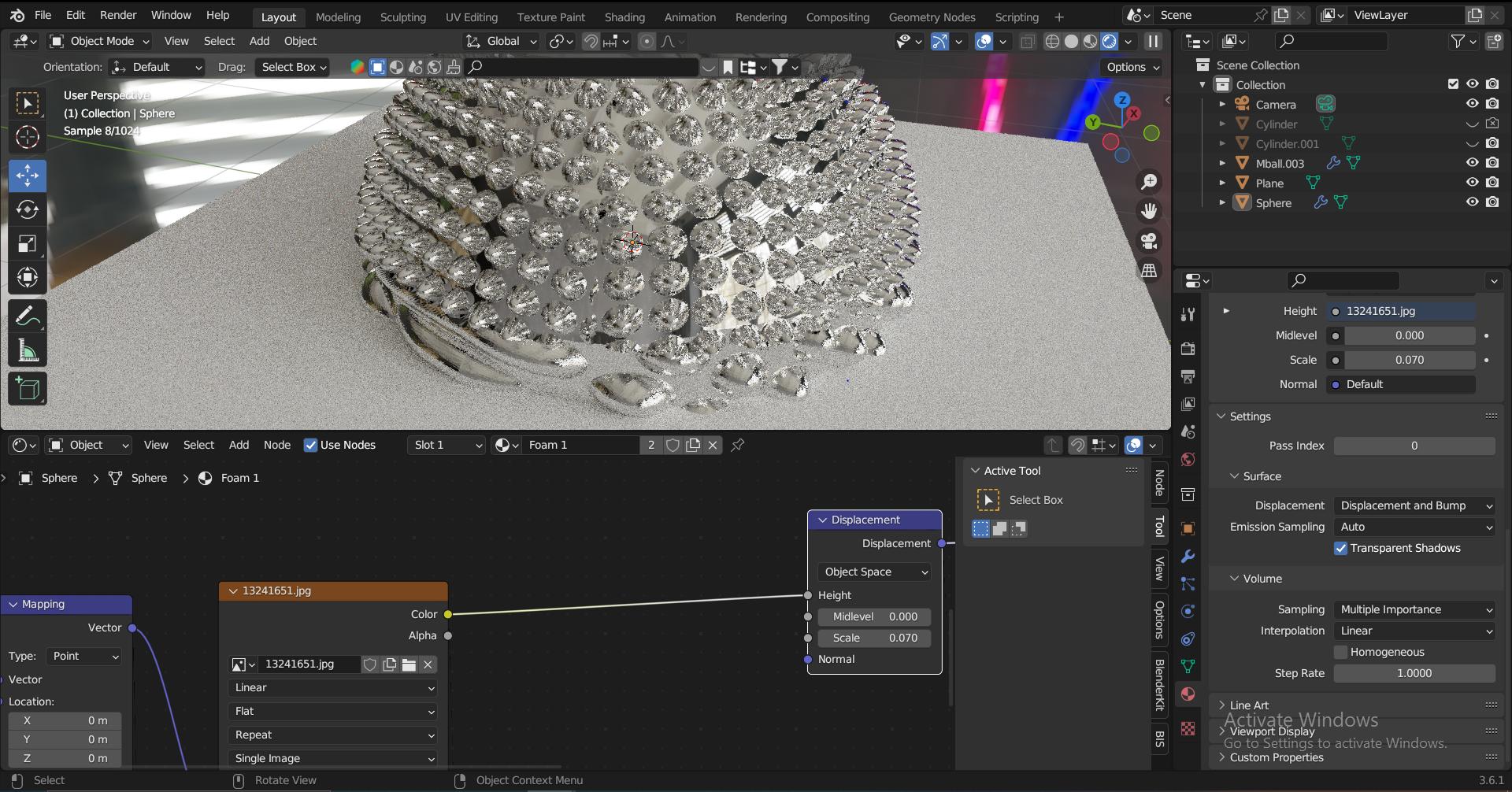Image resolution: width=1512 pixels, height=792 pixels.
Task: Click the zoom magnifier in viewport navigation
Action: coord(1149,182)
